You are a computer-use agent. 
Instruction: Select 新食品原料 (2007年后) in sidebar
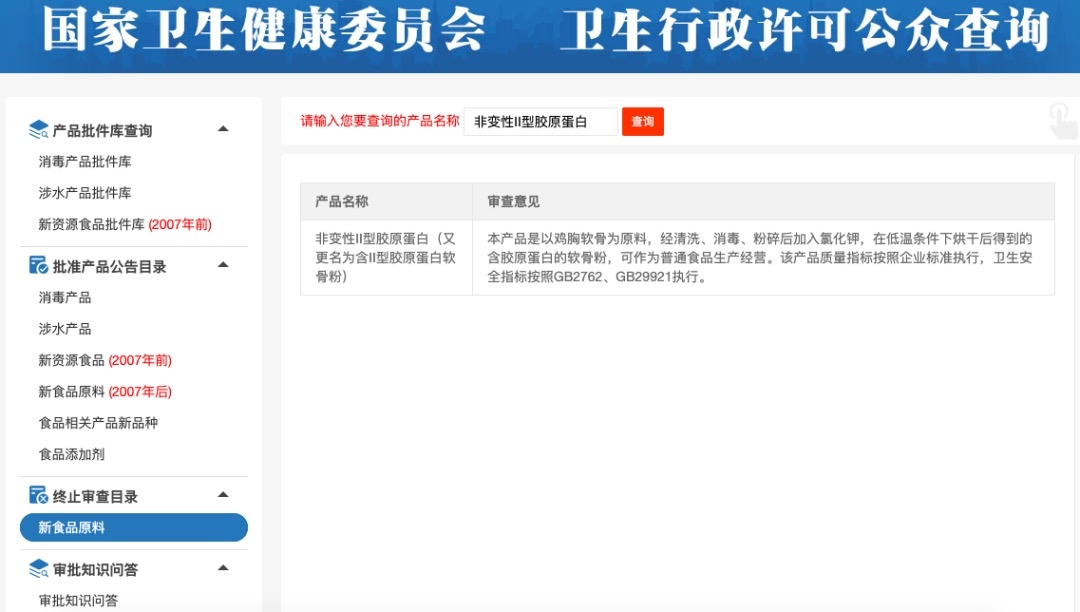pyautogui.click(x=105, y=392)
